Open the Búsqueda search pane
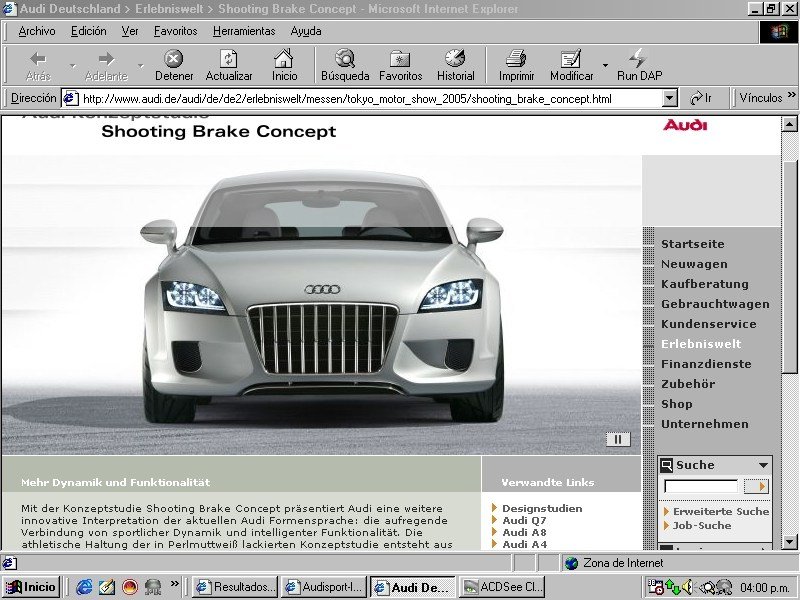Image resolution: width=800 pixels, height=600 pixels. [345, 65]
